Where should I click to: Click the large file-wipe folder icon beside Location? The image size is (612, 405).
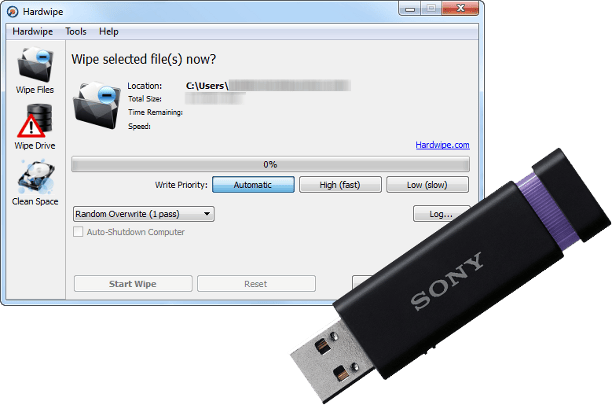point(97,105)
